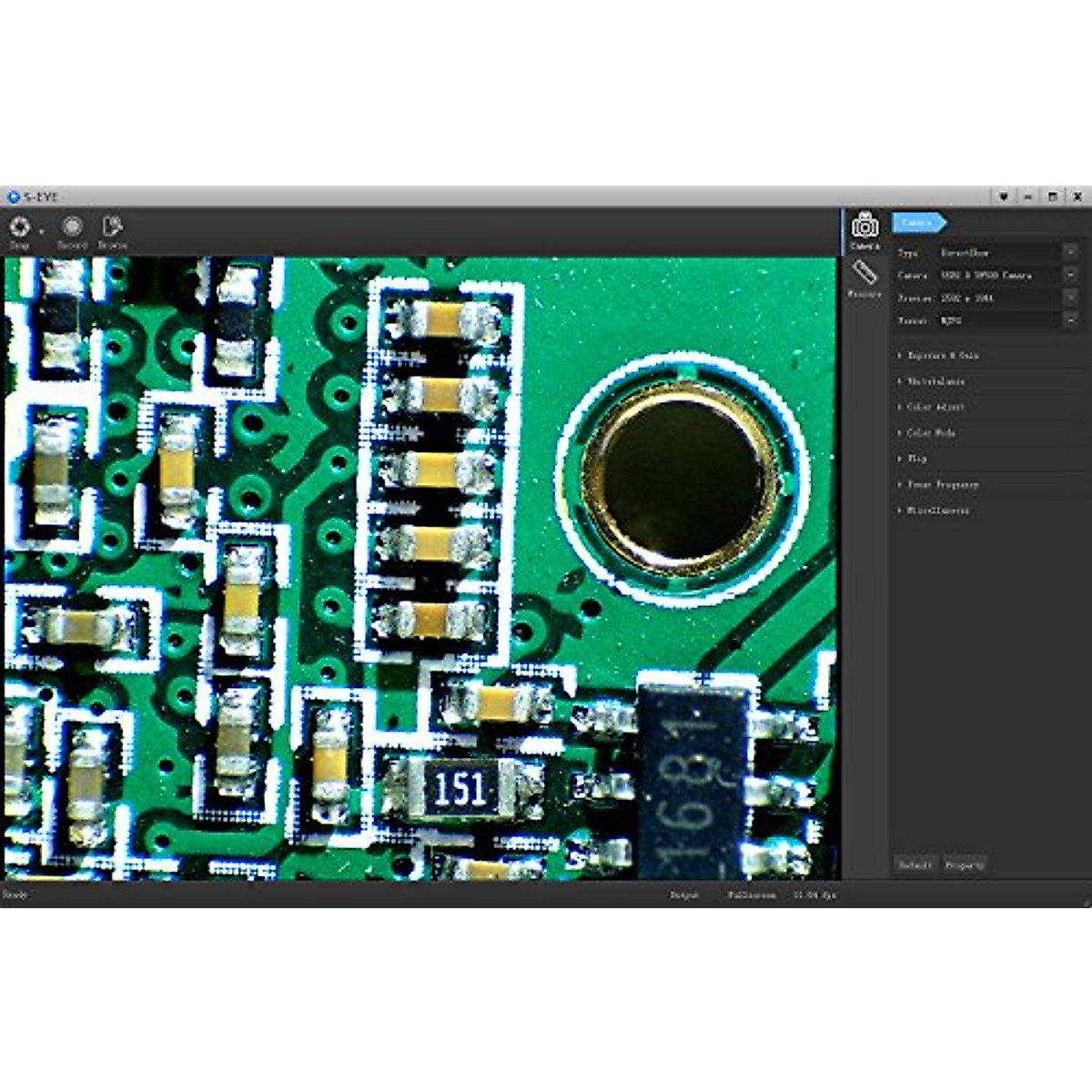Expand the Color Adjust section
Viewport: 1092px width, 1092px height.
coord(935,407)
